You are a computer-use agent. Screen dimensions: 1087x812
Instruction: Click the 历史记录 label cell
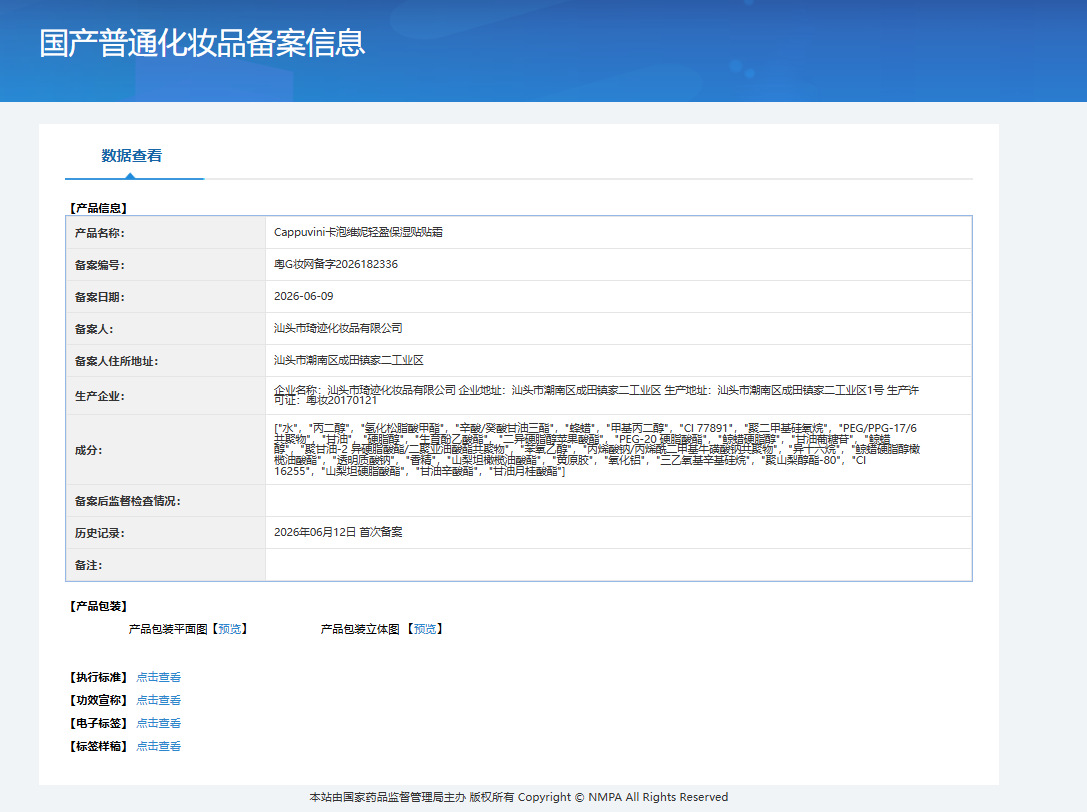[x=166, y=533]
